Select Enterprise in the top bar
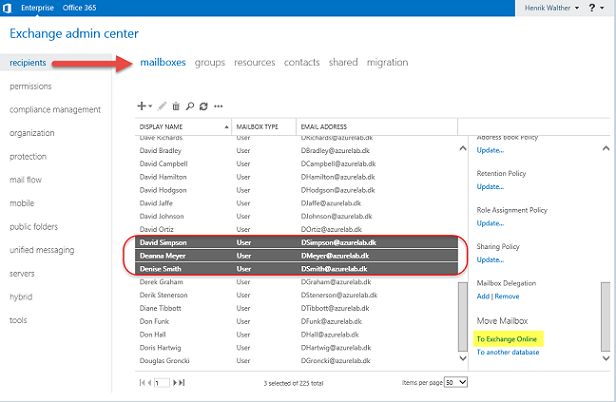 tap(37, 8)
